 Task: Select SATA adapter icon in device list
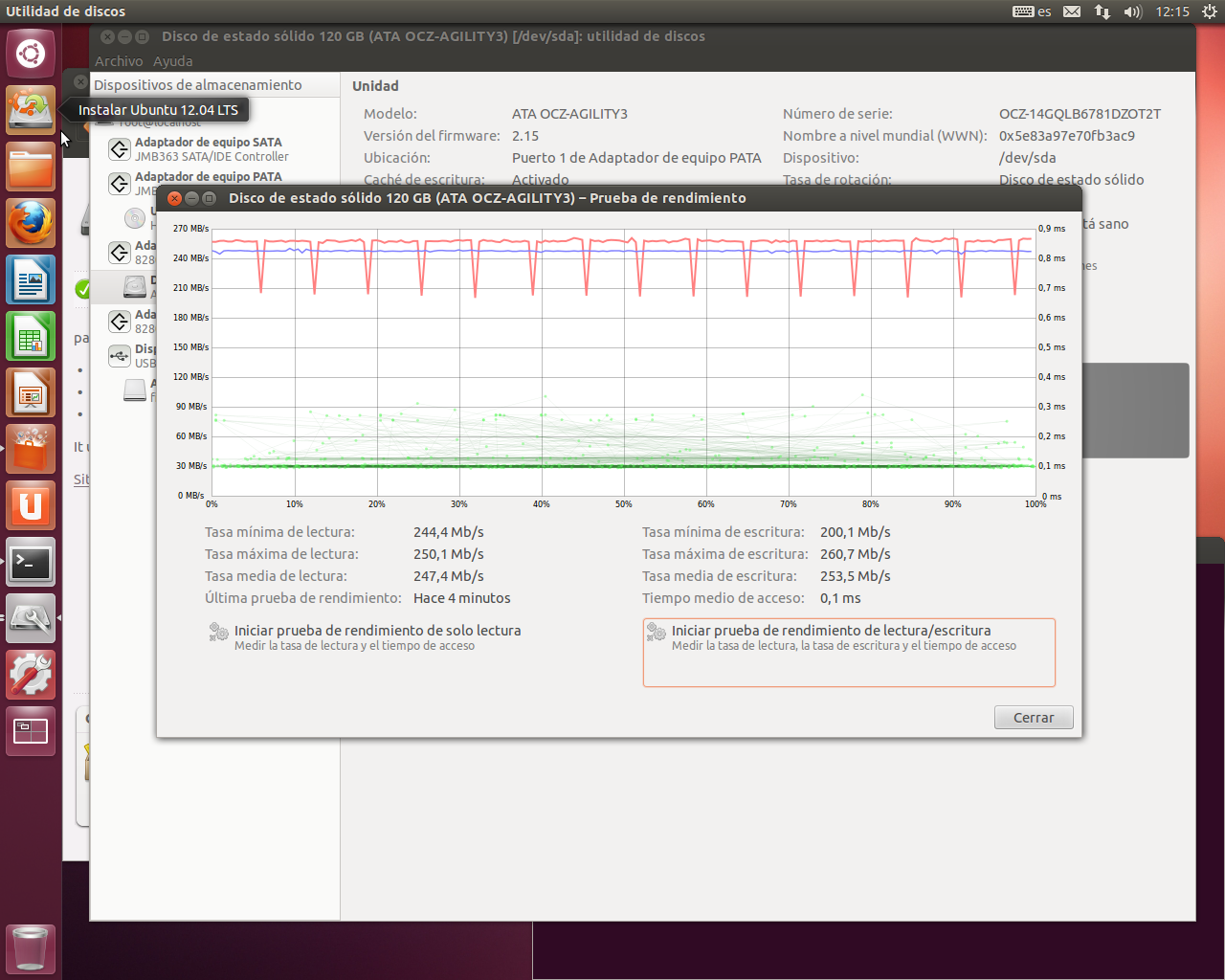click(120, 149)
